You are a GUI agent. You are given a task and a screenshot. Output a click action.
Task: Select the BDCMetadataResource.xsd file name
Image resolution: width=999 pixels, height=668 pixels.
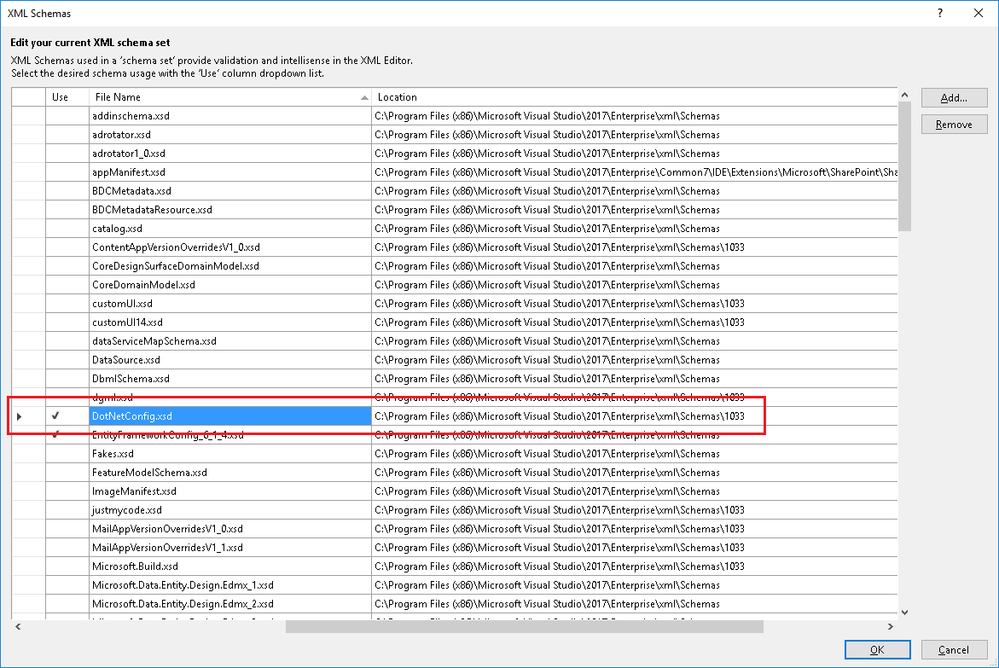(x=230, y=210)
